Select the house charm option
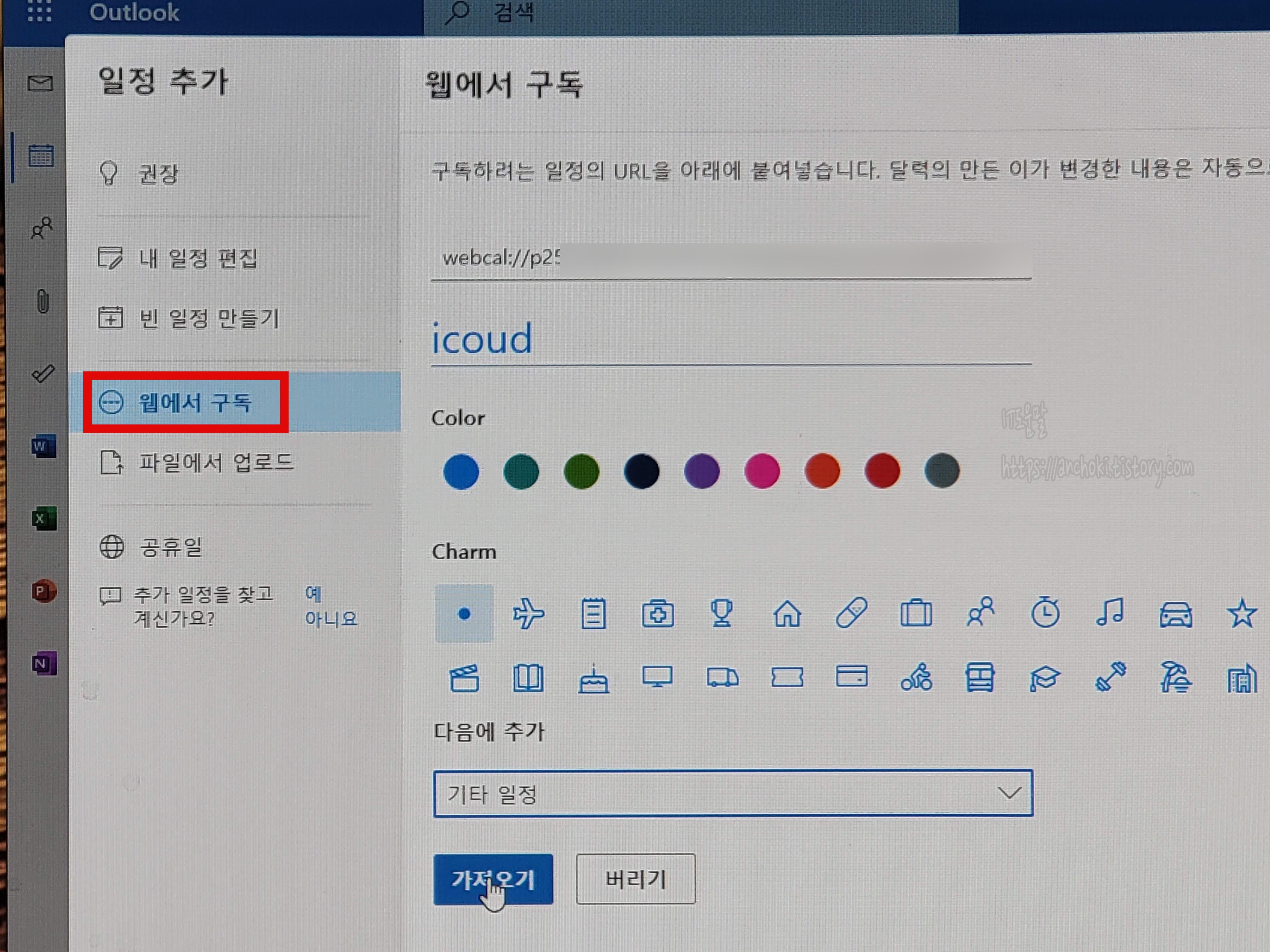This screenshot has height=952, width=1270. click(787, 614)
